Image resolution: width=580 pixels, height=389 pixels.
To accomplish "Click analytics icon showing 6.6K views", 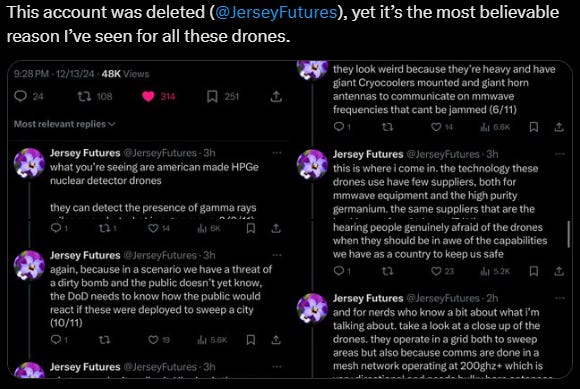I will tap(485, 127).
